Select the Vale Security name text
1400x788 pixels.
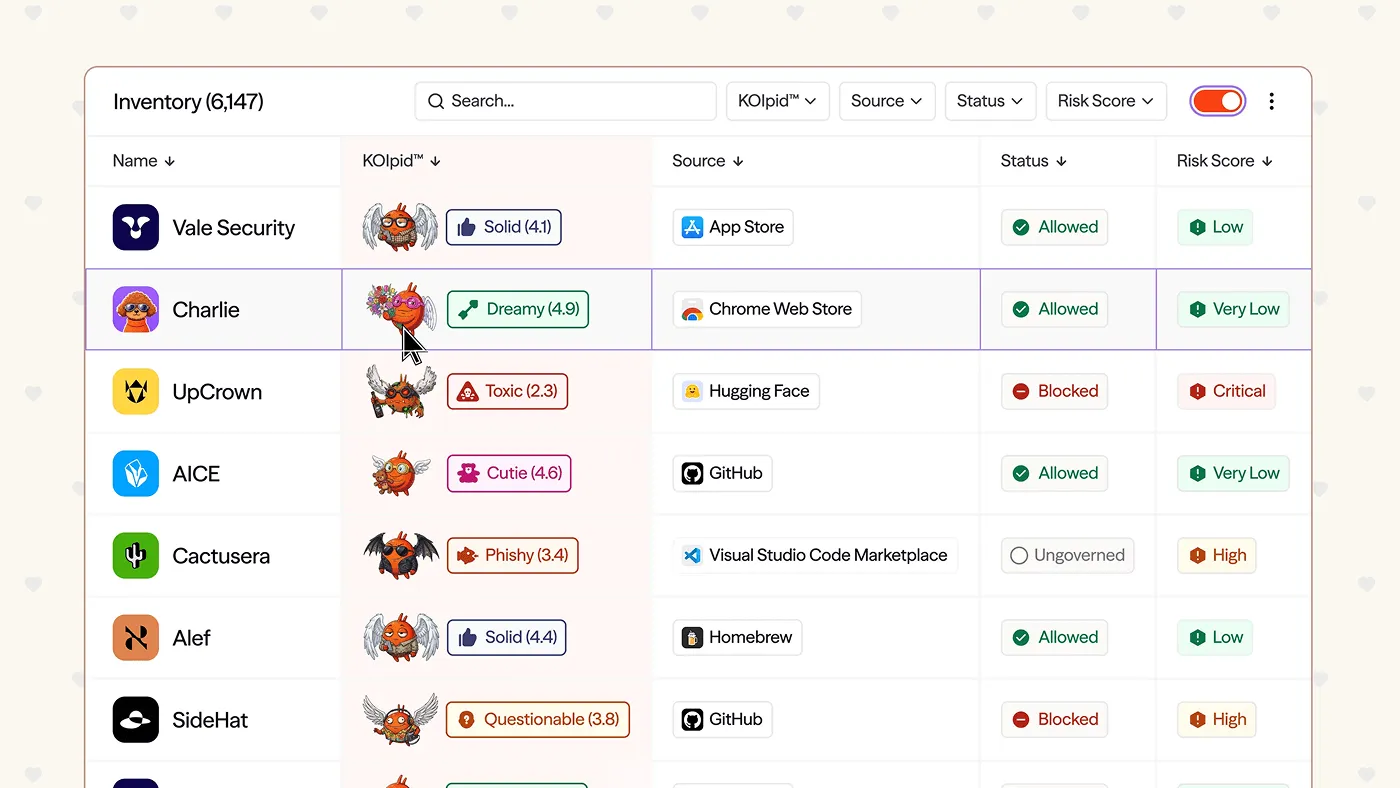[x=234, y=228]
